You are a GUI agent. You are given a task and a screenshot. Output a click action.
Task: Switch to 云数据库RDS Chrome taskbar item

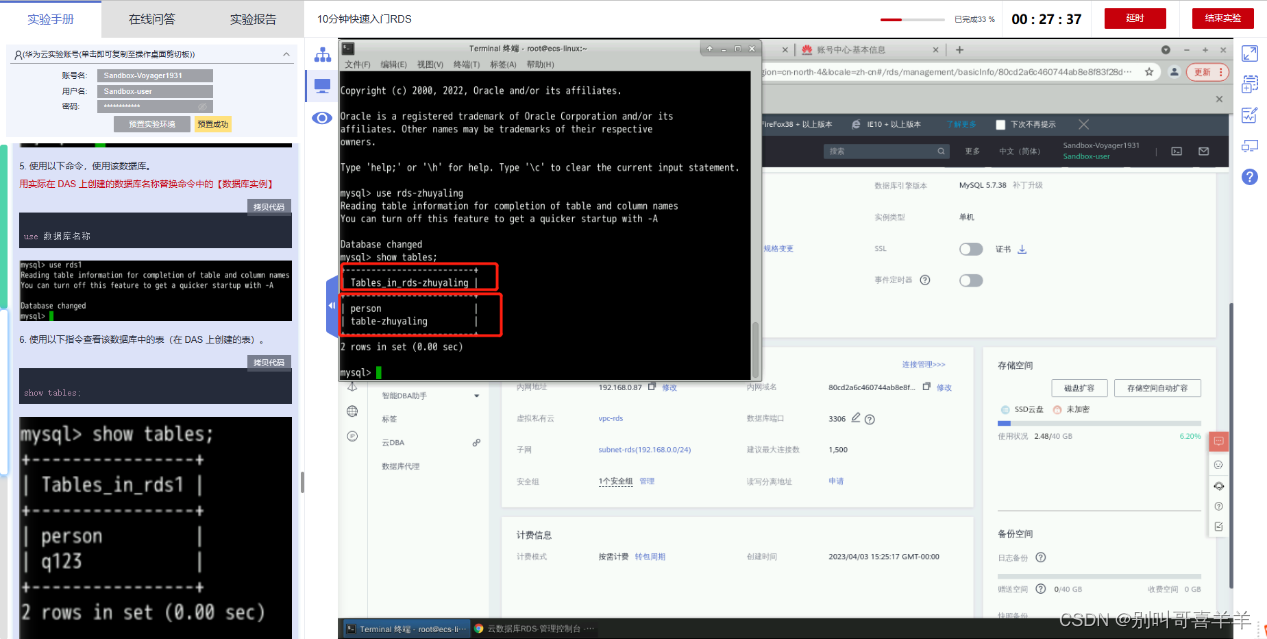tap(533, 629)
